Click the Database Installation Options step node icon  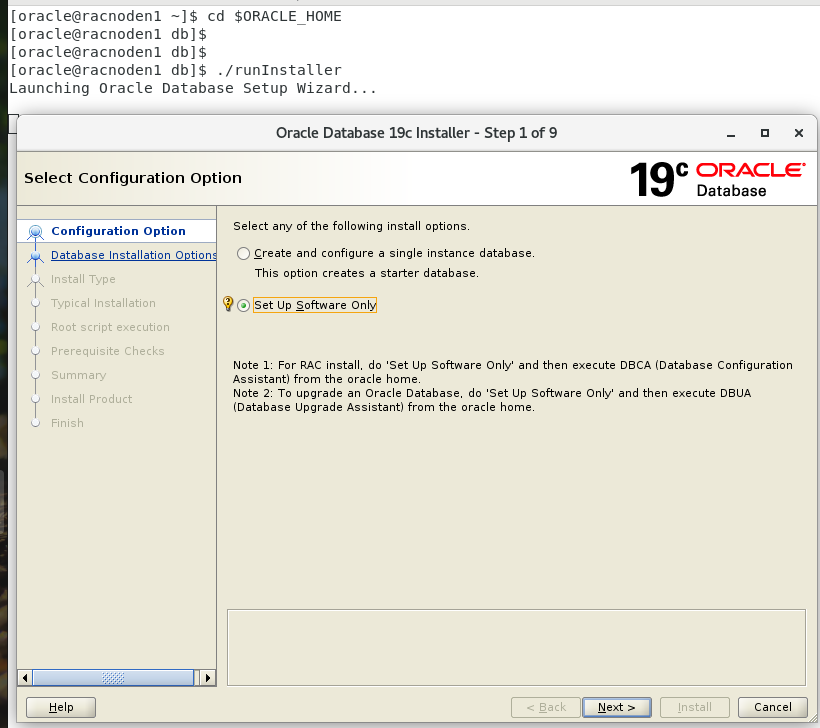pos(36,256)
